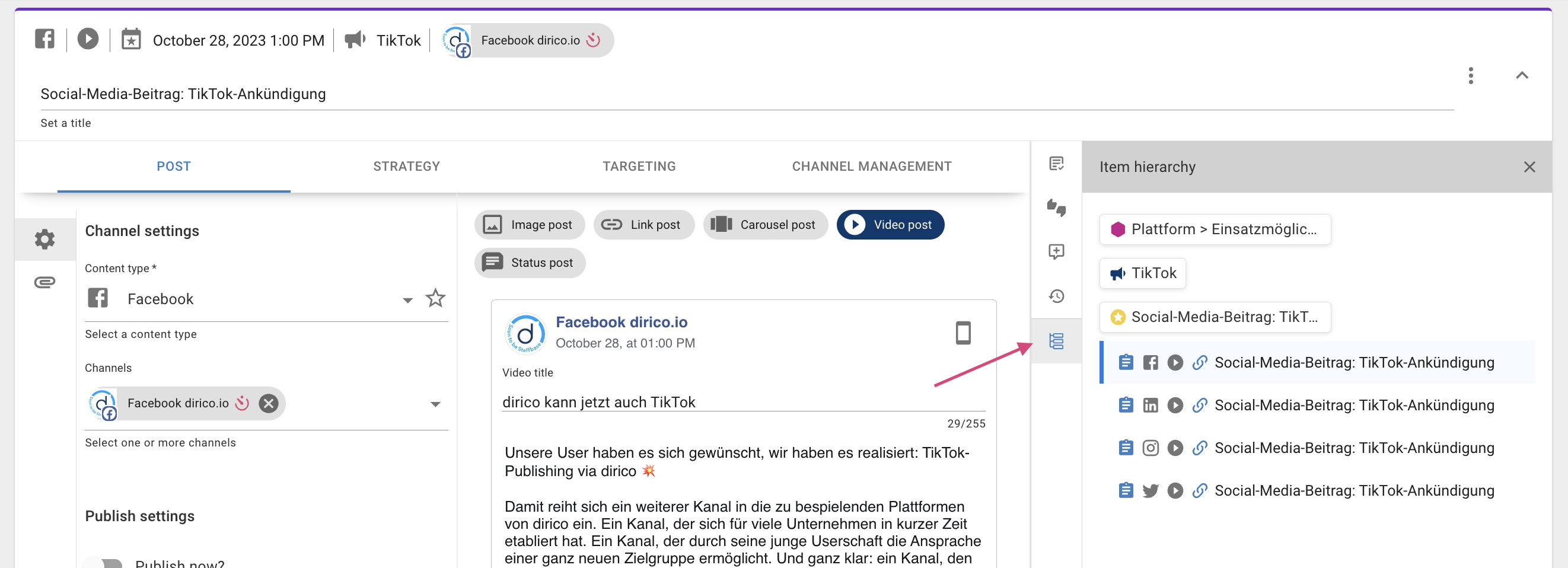Click the Facebook dirico.io link in the preview
Image resolution: width=1568 pixels, height=568 pixels.
pos(622,322)
